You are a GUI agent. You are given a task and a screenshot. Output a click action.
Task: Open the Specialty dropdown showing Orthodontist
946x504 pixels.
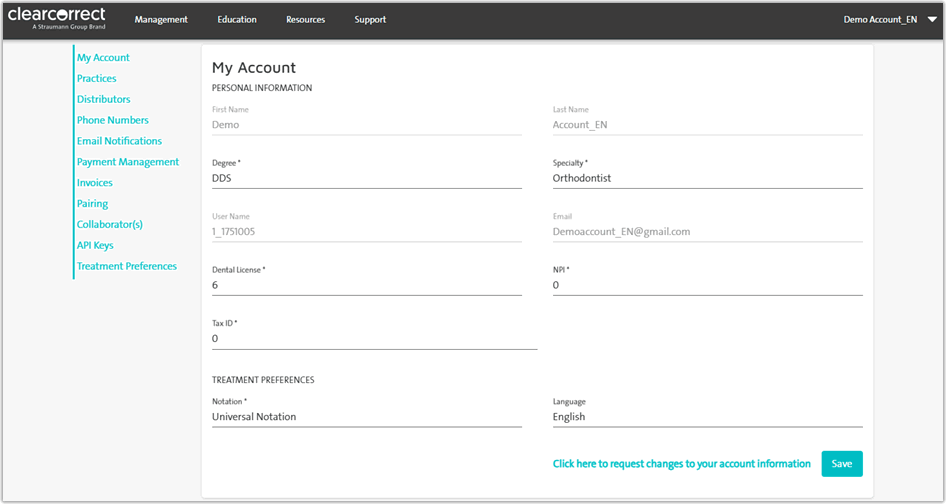(707, 179)
